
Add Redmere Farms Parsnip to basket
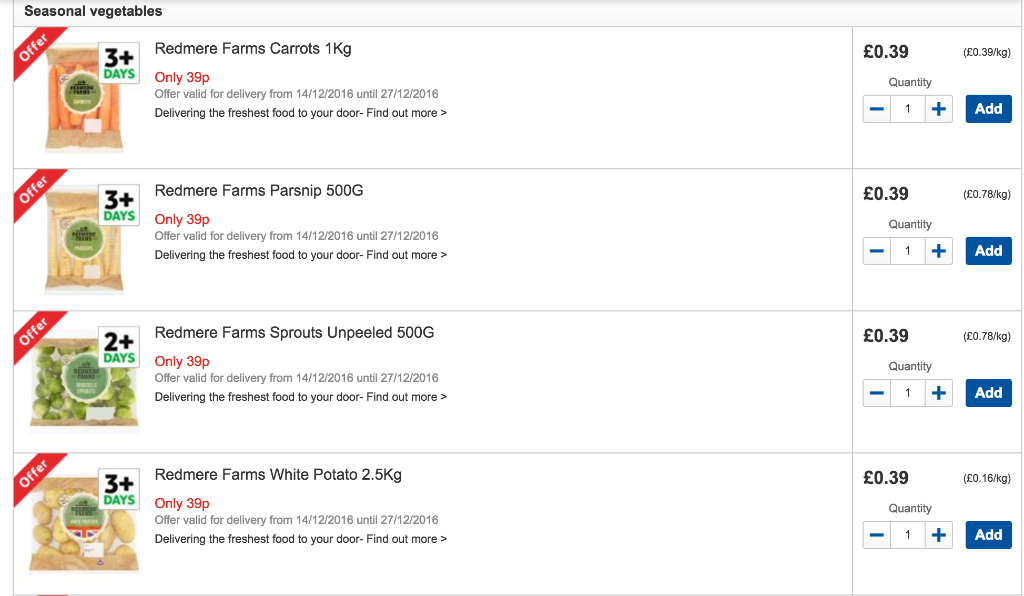[989, 251]
